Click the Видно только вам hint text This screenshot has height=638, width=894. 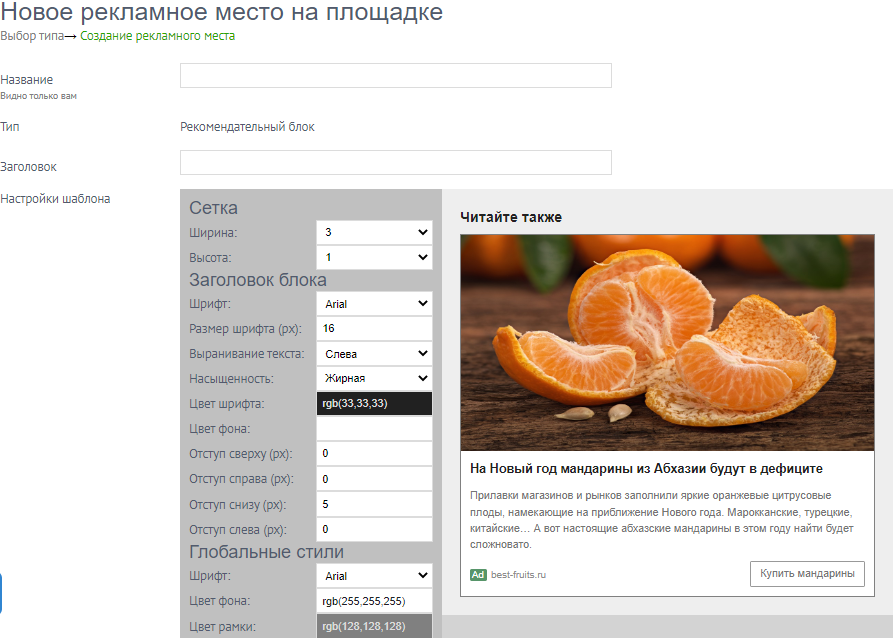pos(38,96)
